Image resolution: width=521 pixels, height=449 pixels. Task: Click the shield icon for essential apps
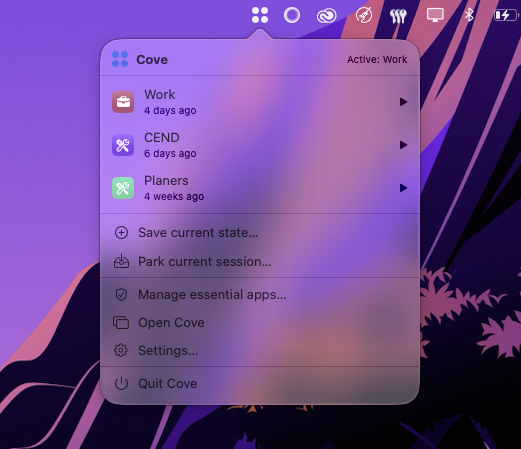tap(121, 295)
